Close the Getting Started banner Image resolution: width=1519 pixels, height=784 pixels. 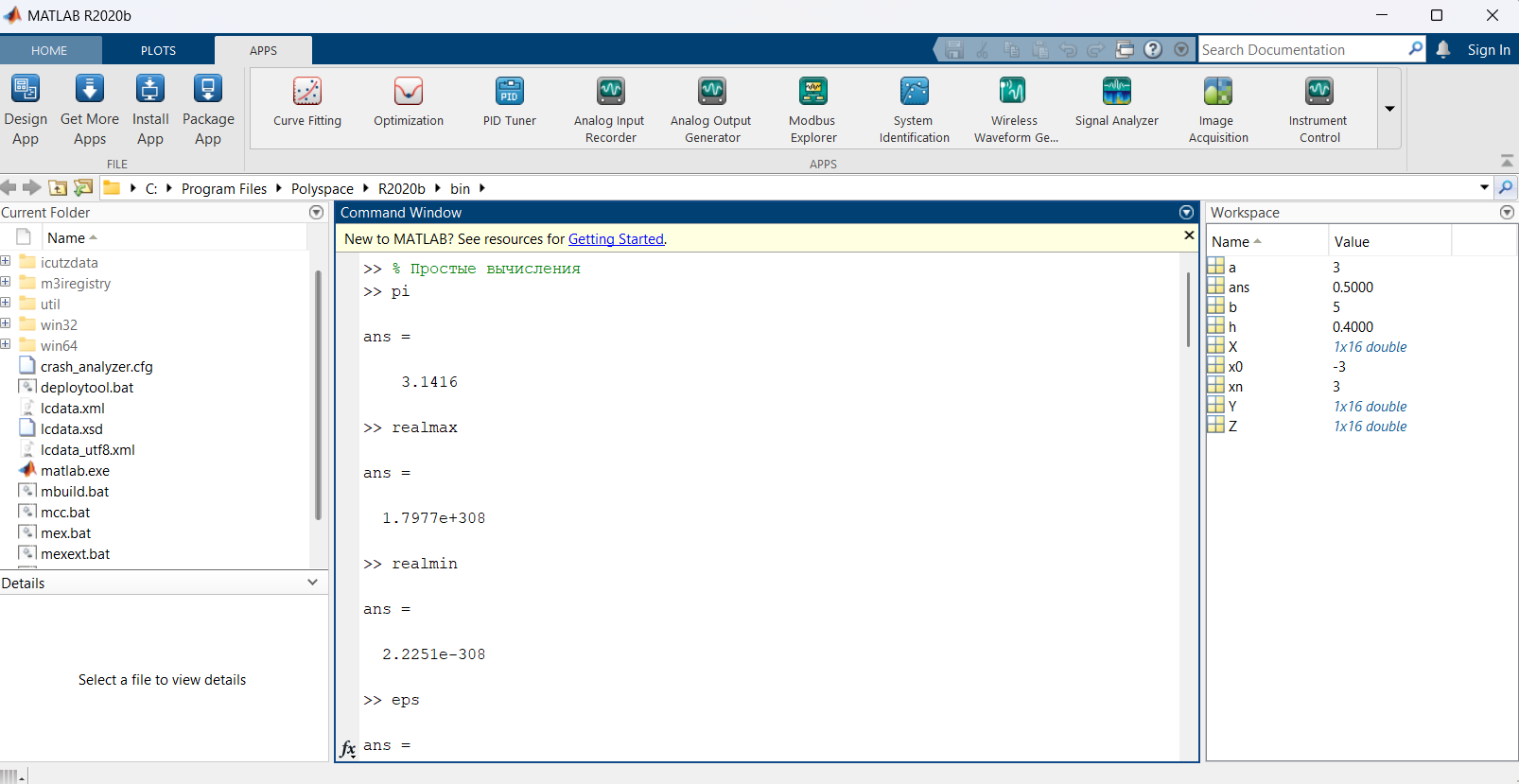(x=1189, y=235)
